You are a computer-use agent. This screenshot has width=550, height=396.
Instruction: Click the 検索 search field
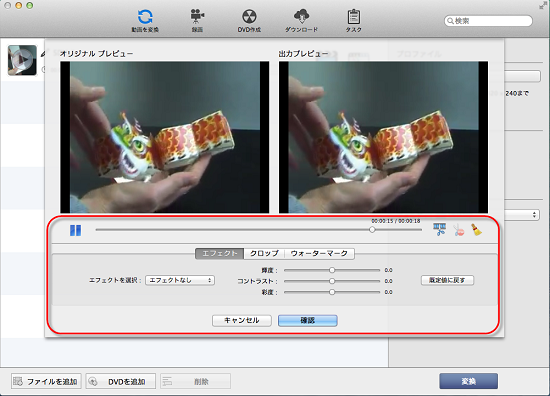(x=488, y=21)
